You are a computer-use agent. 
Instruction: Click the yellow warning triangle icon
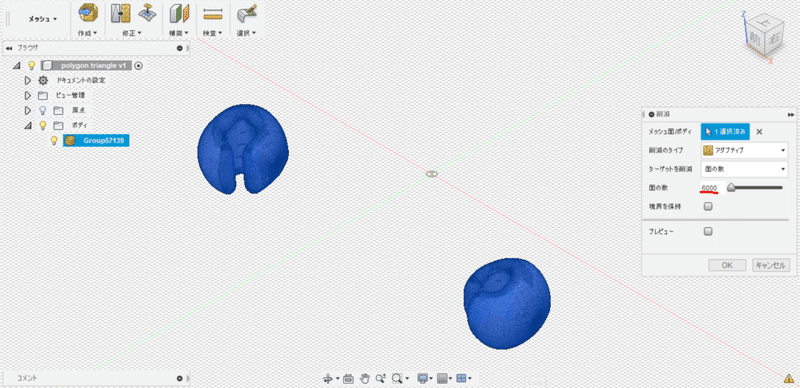tap(789, 379)
